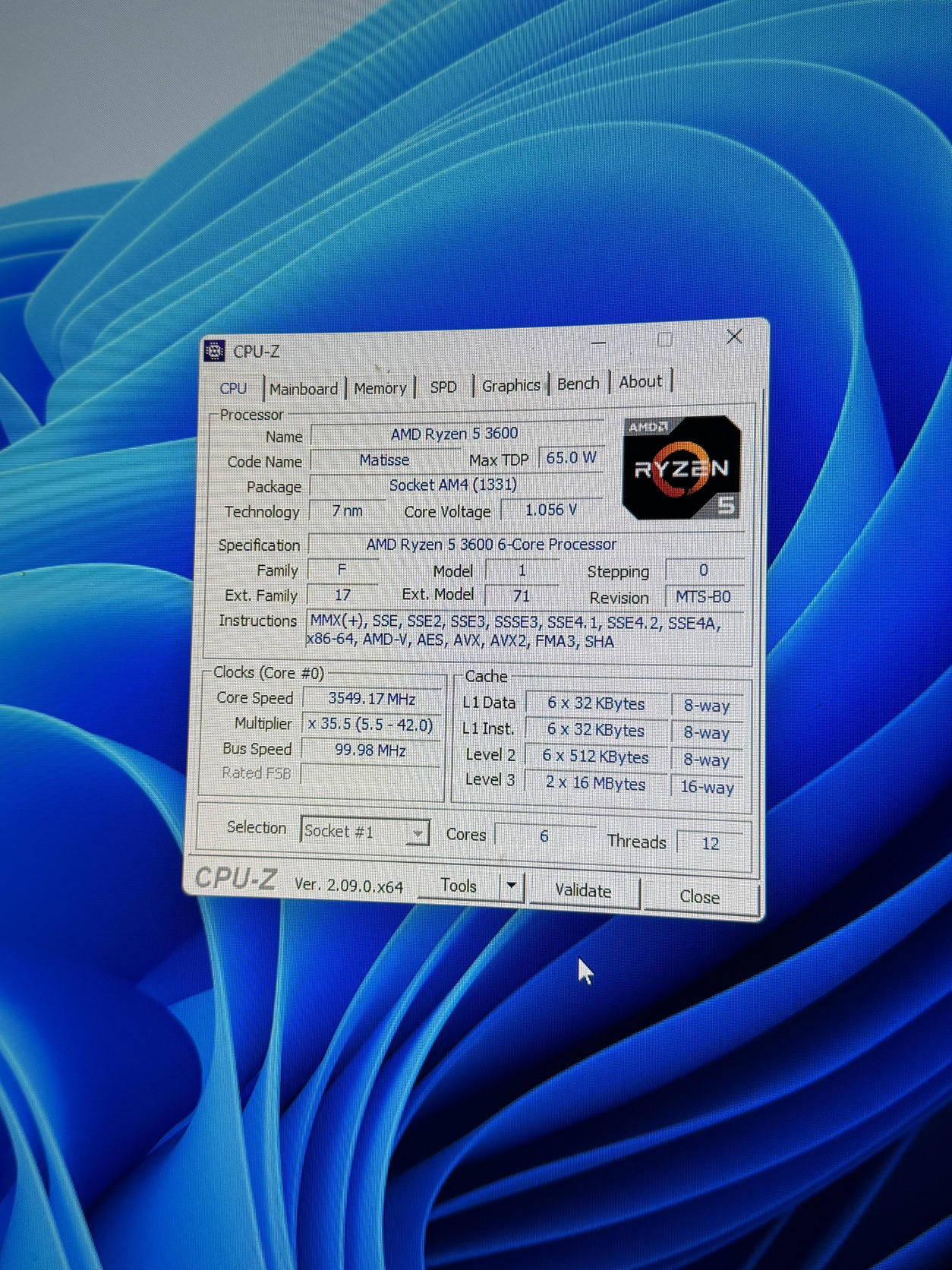Viewport: 952px width, 1270px height.
Task: Click the Technology value '7 nm'
Action: [346, 511]
